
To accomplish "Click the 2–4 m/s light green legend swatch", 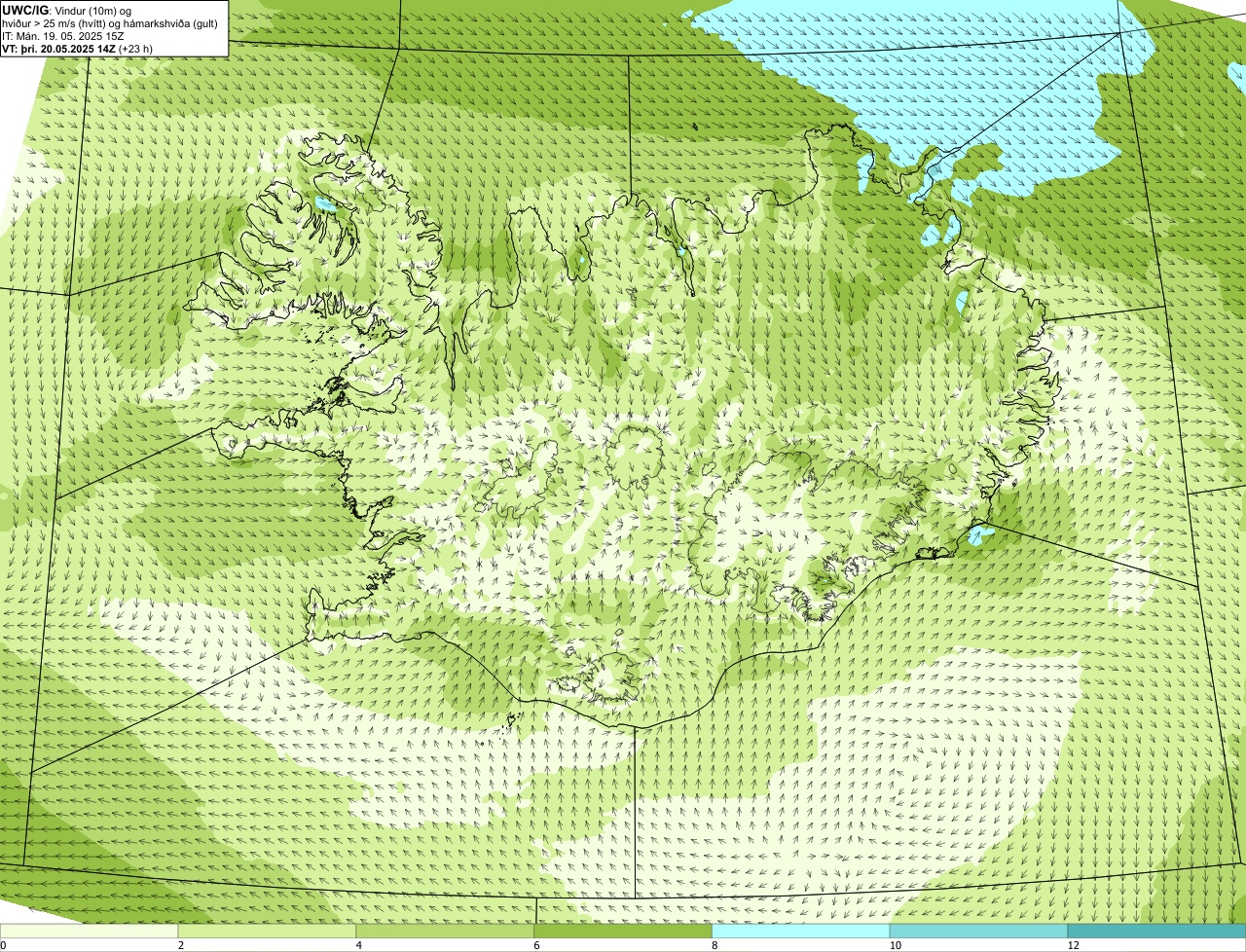I will (267, 932).
